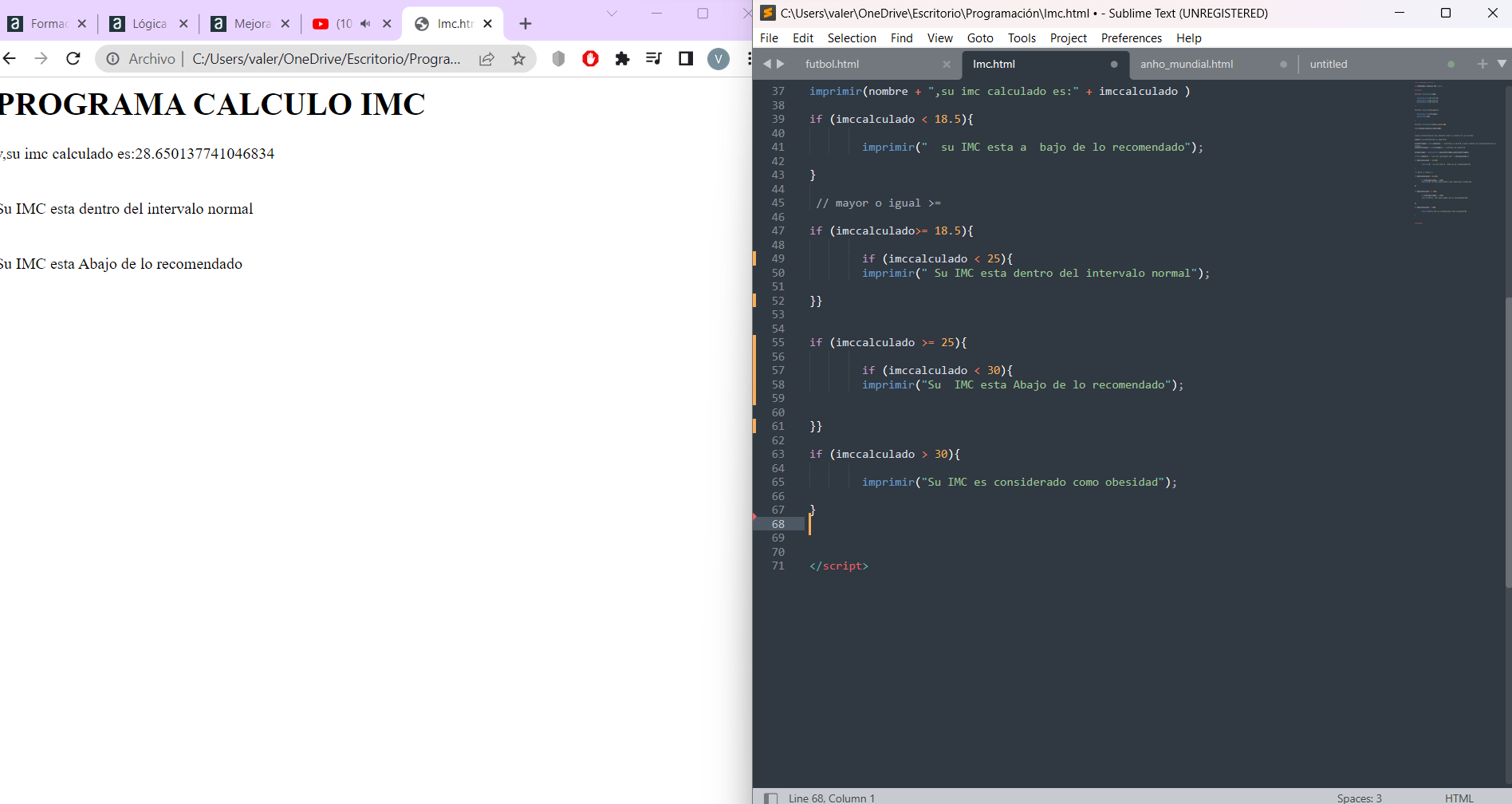Click unsaved dot on Imc.html tab
1512x804 pixels.
click(x=1114, y=64)
